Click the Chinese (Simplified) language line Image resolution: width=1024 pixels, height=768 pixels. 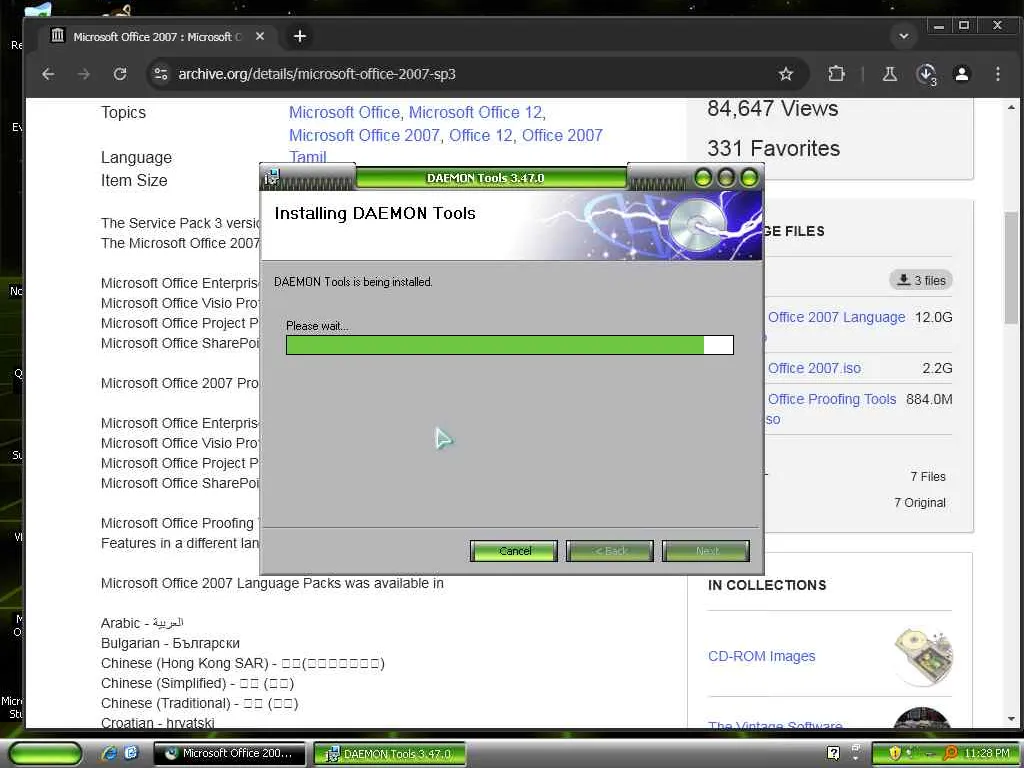tap(197, 683)
